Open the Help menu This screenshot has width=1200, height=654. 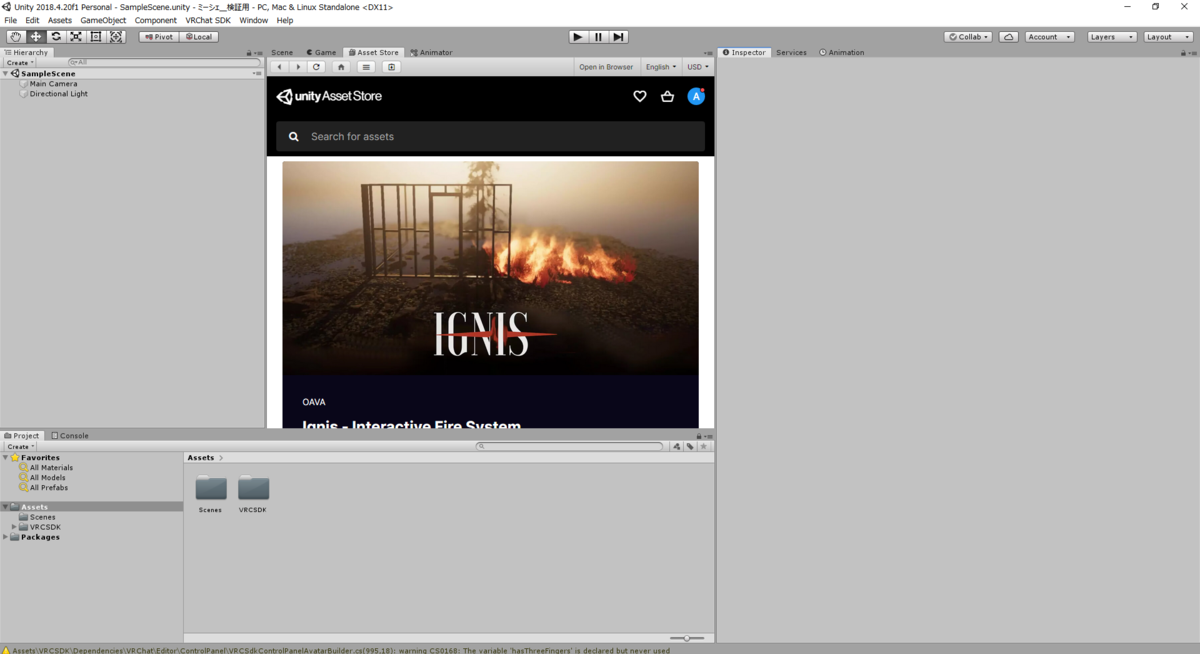coord(285,20)
